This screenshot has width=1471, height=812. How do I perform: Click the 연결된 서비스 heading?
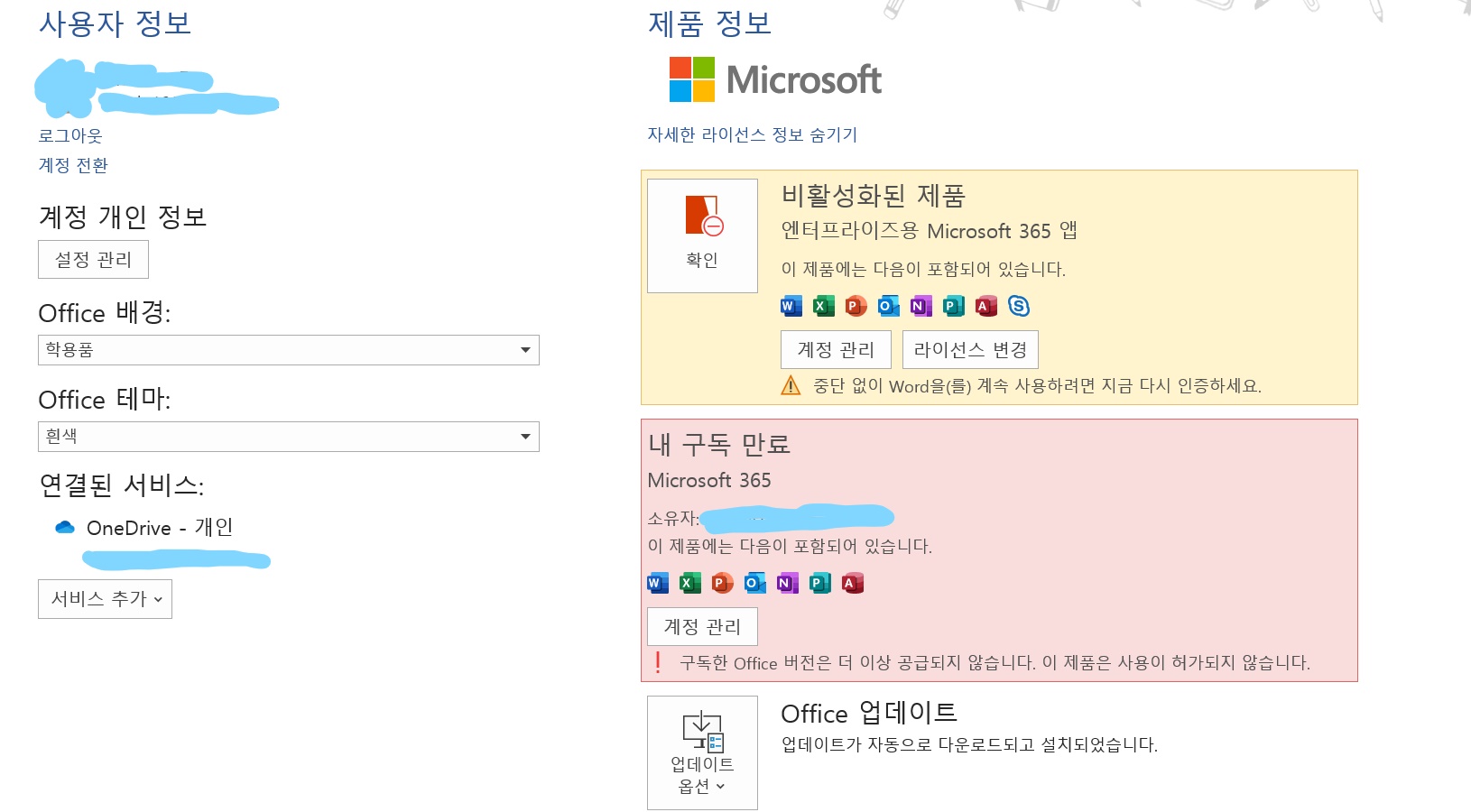tap(122, 485)
